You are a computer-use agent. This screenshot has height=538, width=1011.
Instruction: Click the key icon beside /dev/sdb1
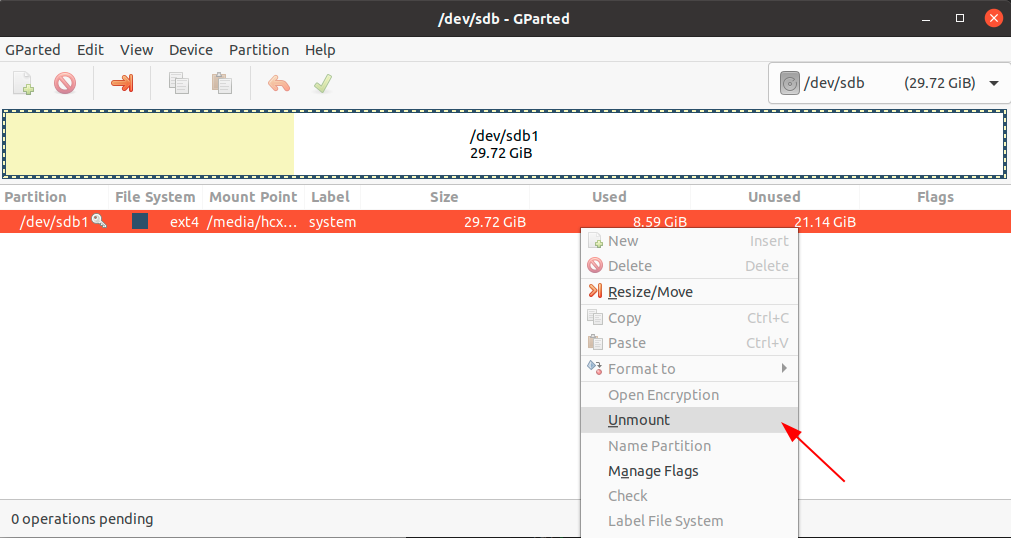99,221
